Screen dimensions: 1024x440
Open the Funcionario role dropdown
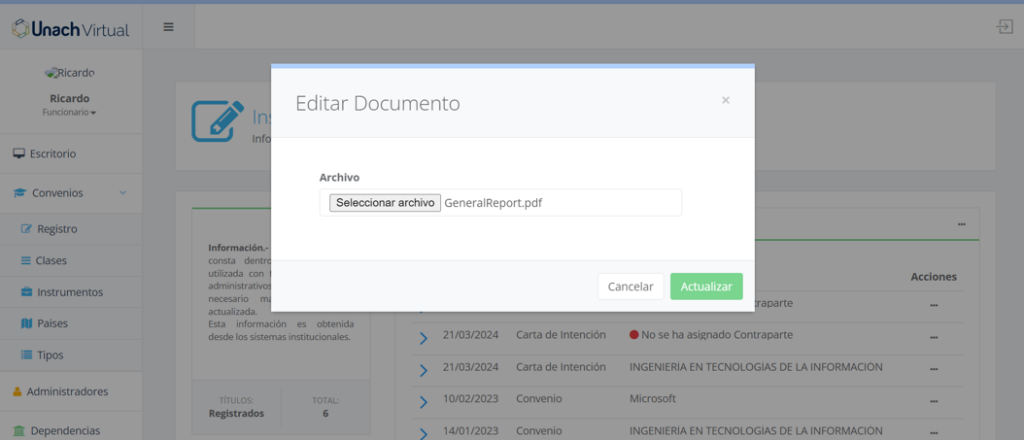coord(69,112)
